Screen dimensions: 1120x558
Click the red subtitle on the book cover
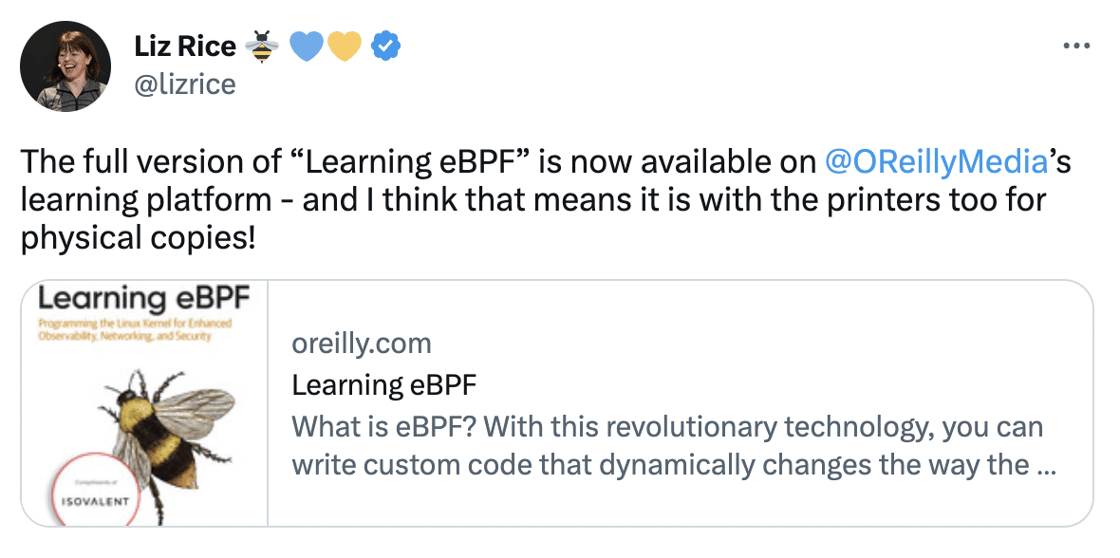[134, 330]
